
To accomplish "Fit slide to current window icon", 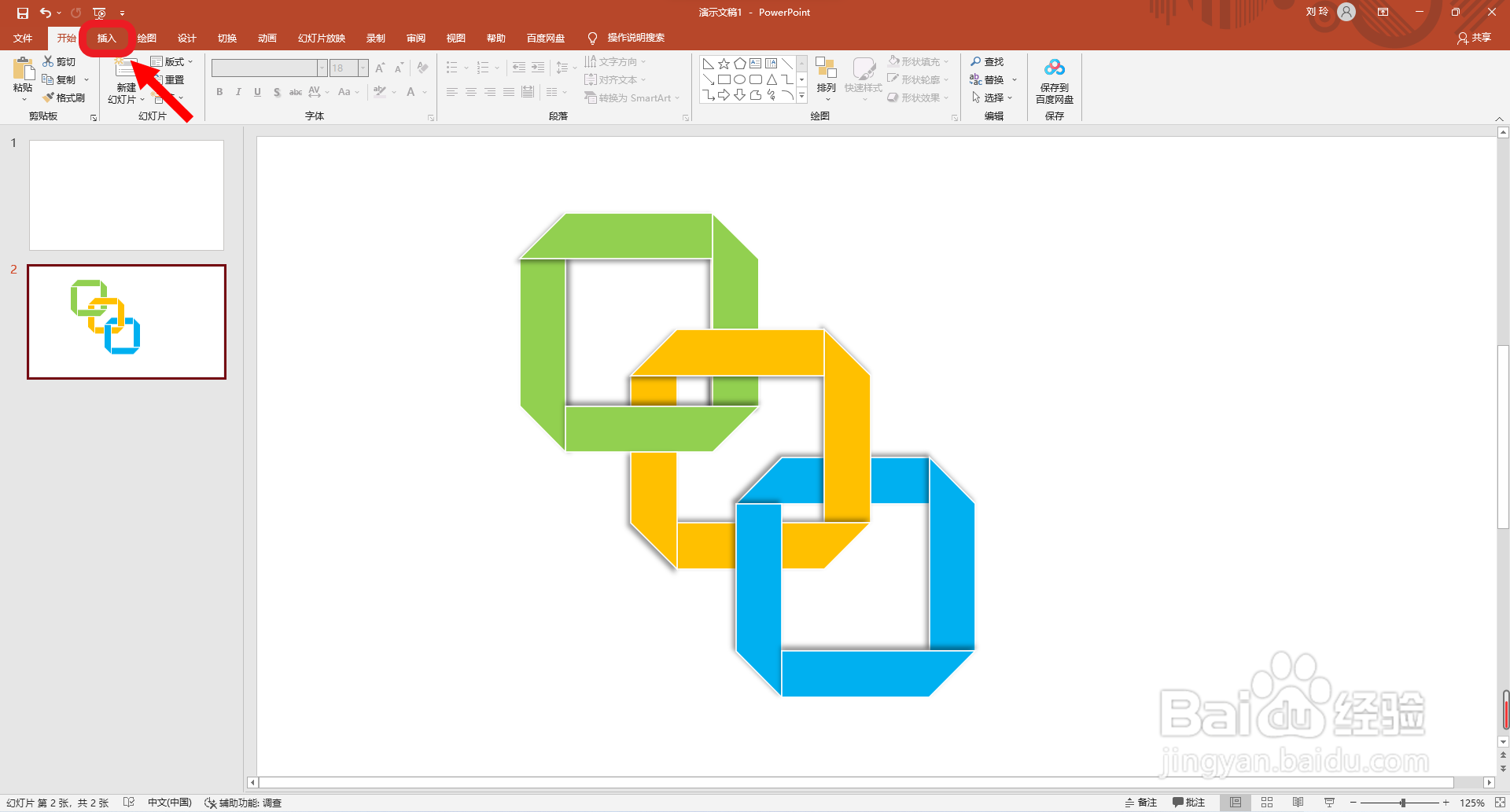I will click(1499, 803).
